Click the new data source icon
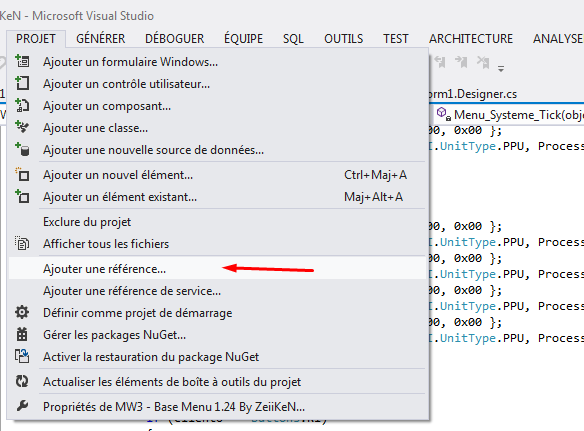 tap(22, 149)
